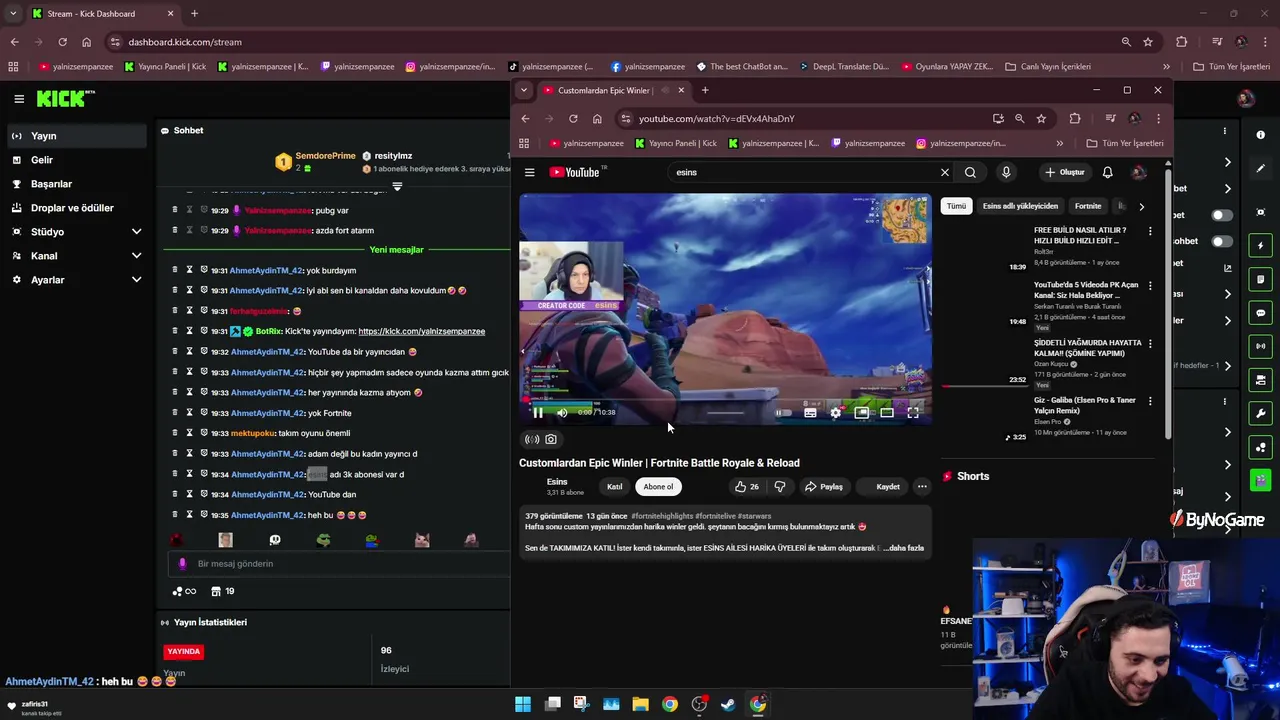Open YouTube player settings gear
The width and height of the screenshot is (1280, 720).
pyautogui.click(x=836, y=412)
